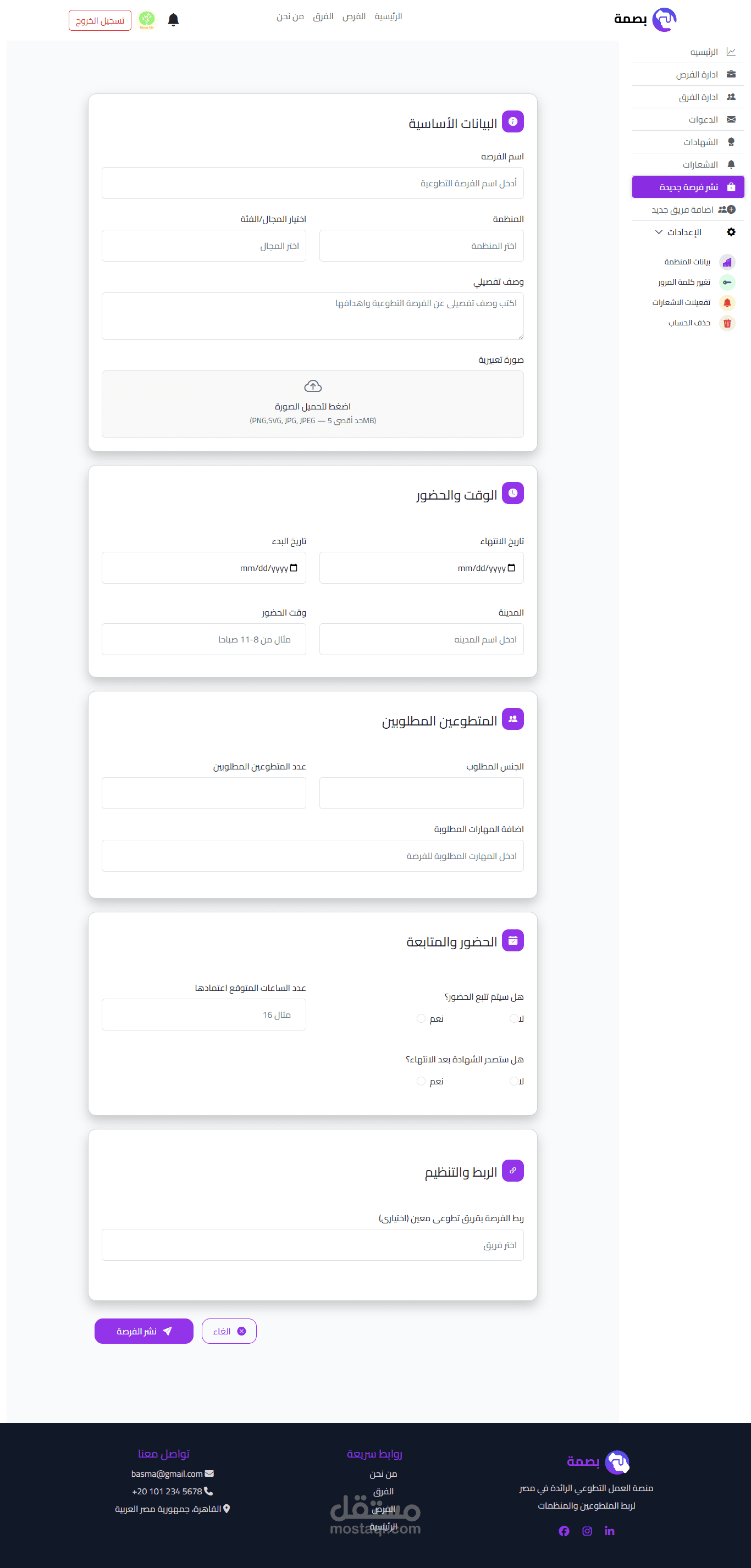Open the Instagram icon in the footer
751x1568 pixels.
(x=587, y=1531)
